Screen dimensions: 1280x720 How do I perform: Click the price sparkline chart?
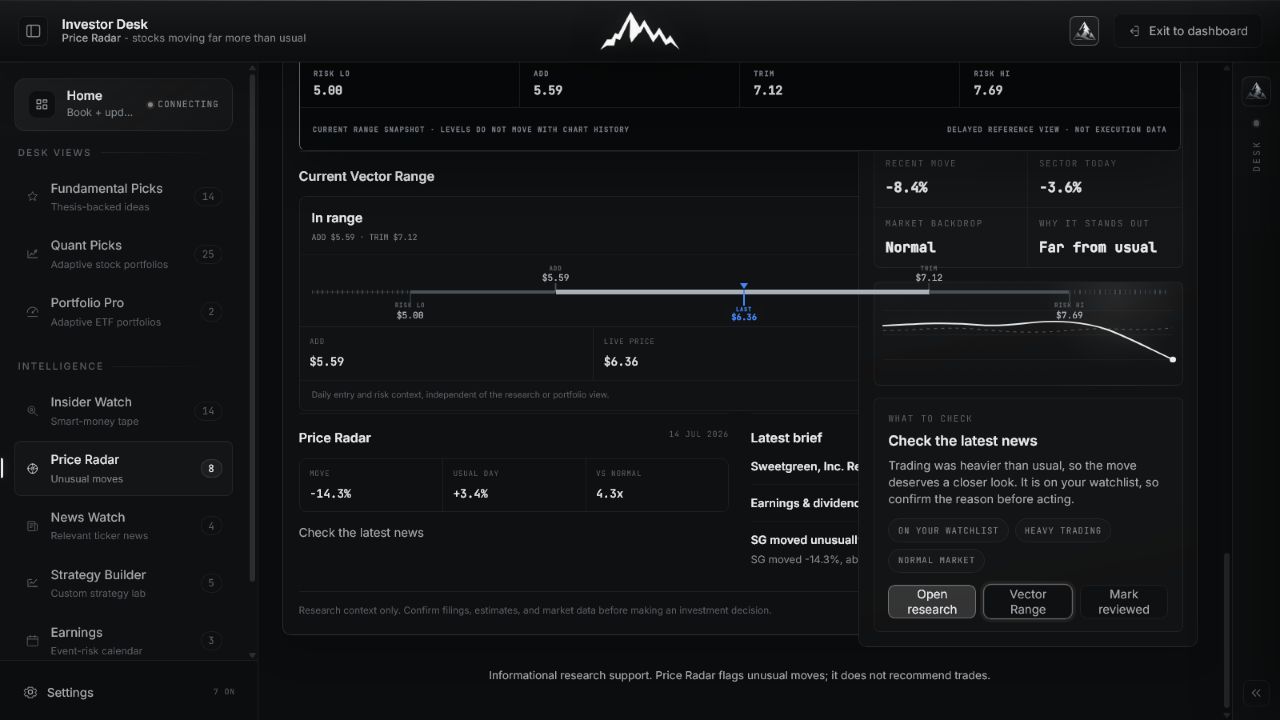tap(1028, 334)
